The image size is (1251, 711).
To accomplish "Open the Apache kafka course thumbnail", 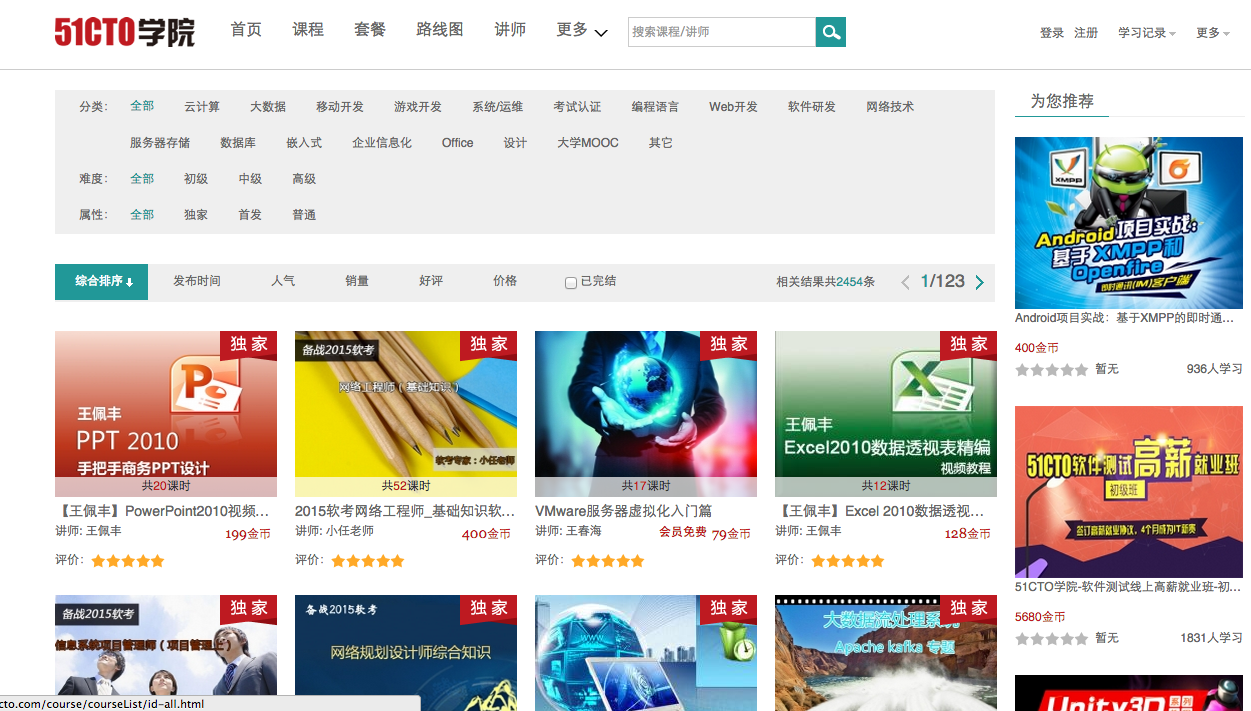I will pos(886,652).
